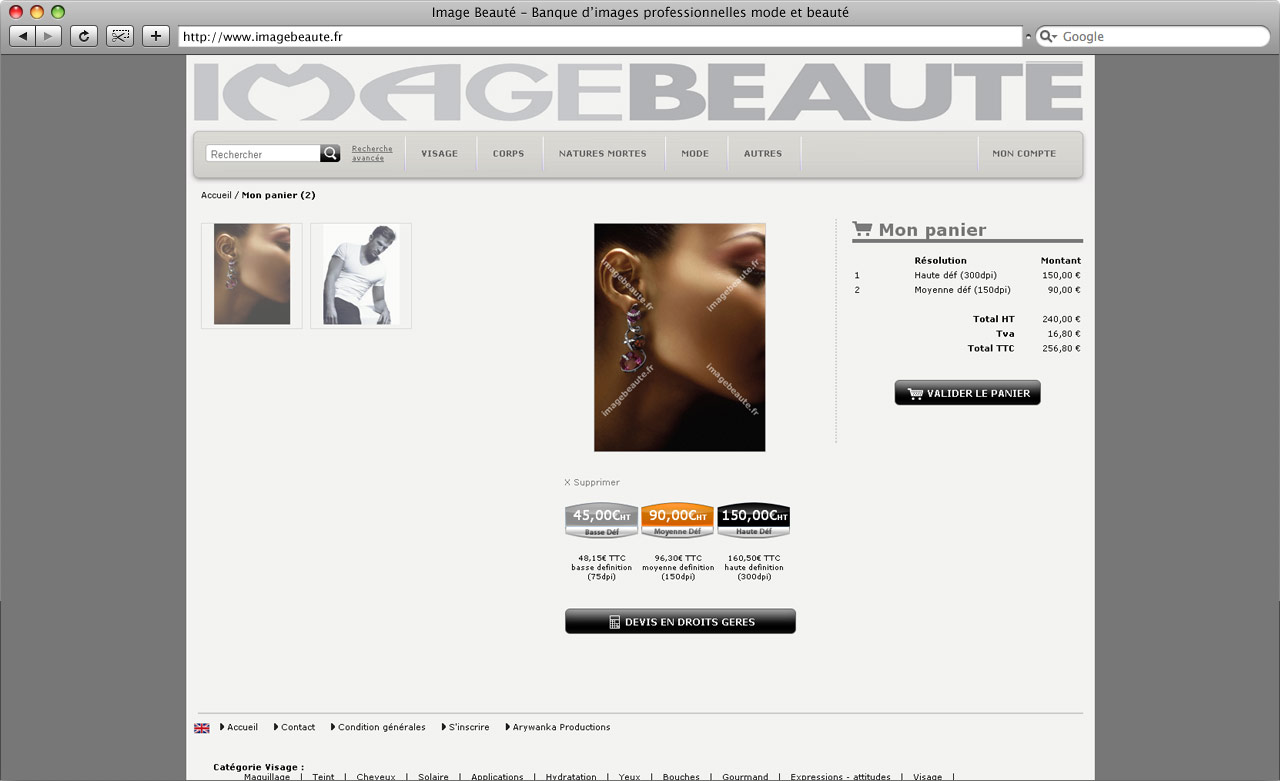Click the browser address bar
Screen dimensions: 1280x781
click(600, 37)
